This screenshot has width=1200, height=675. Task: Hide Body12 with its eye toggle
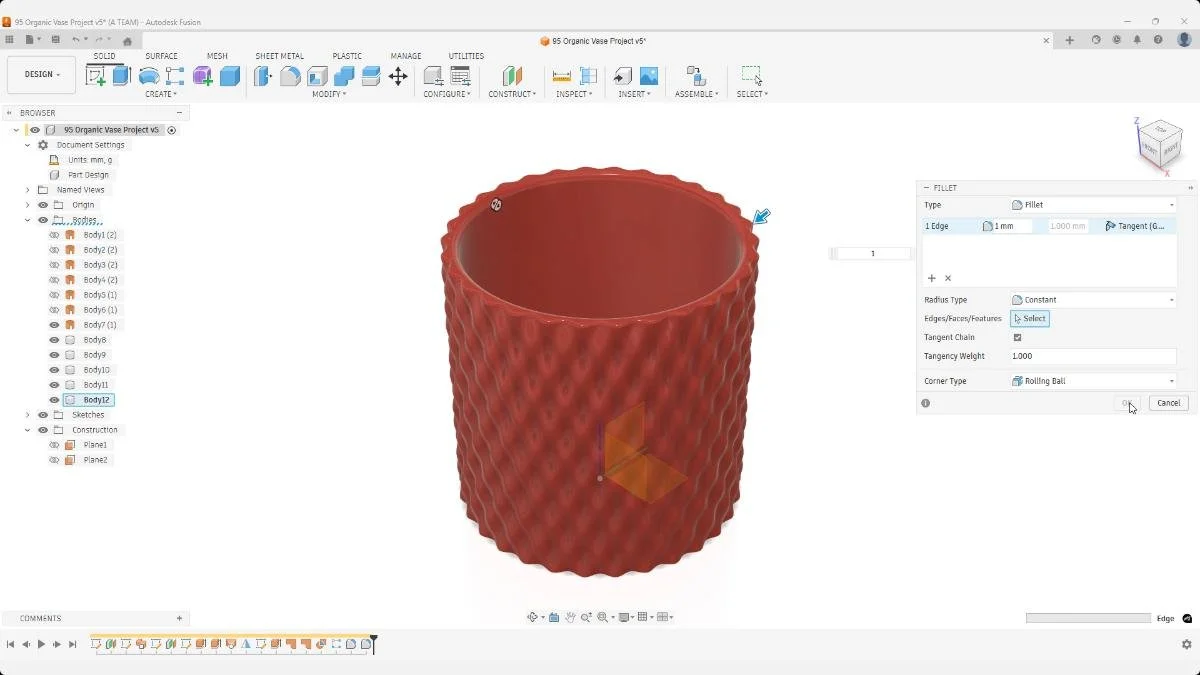54,399
